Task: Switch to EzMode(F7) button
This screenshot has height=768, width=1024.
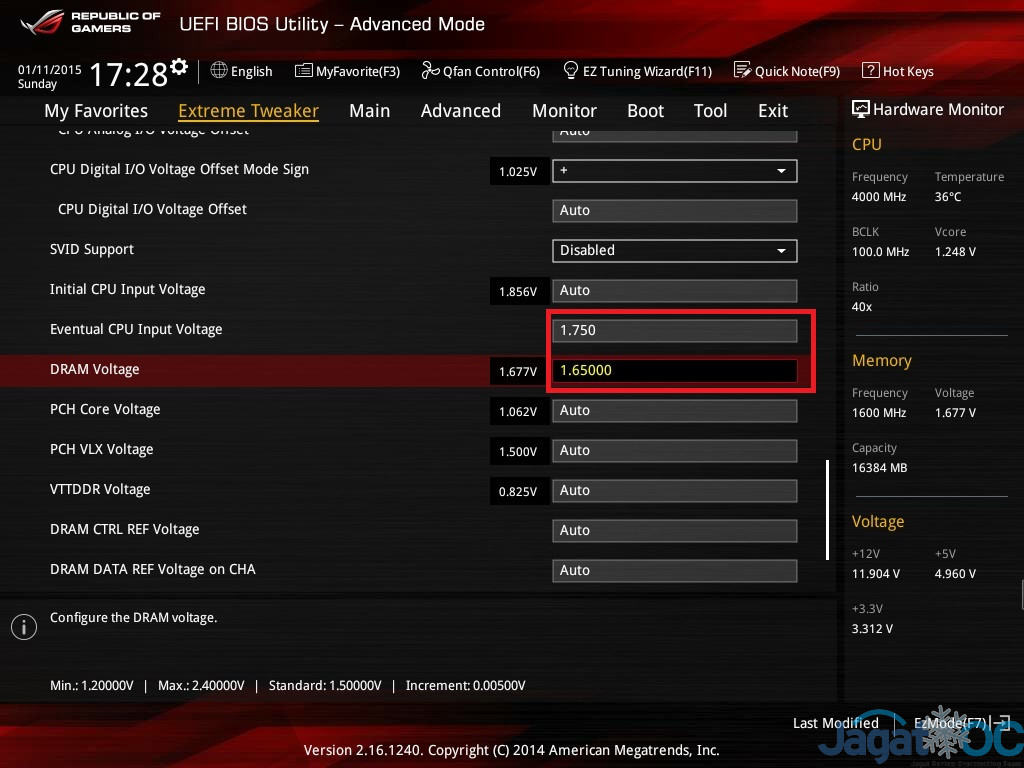Action: click(950, 723)
